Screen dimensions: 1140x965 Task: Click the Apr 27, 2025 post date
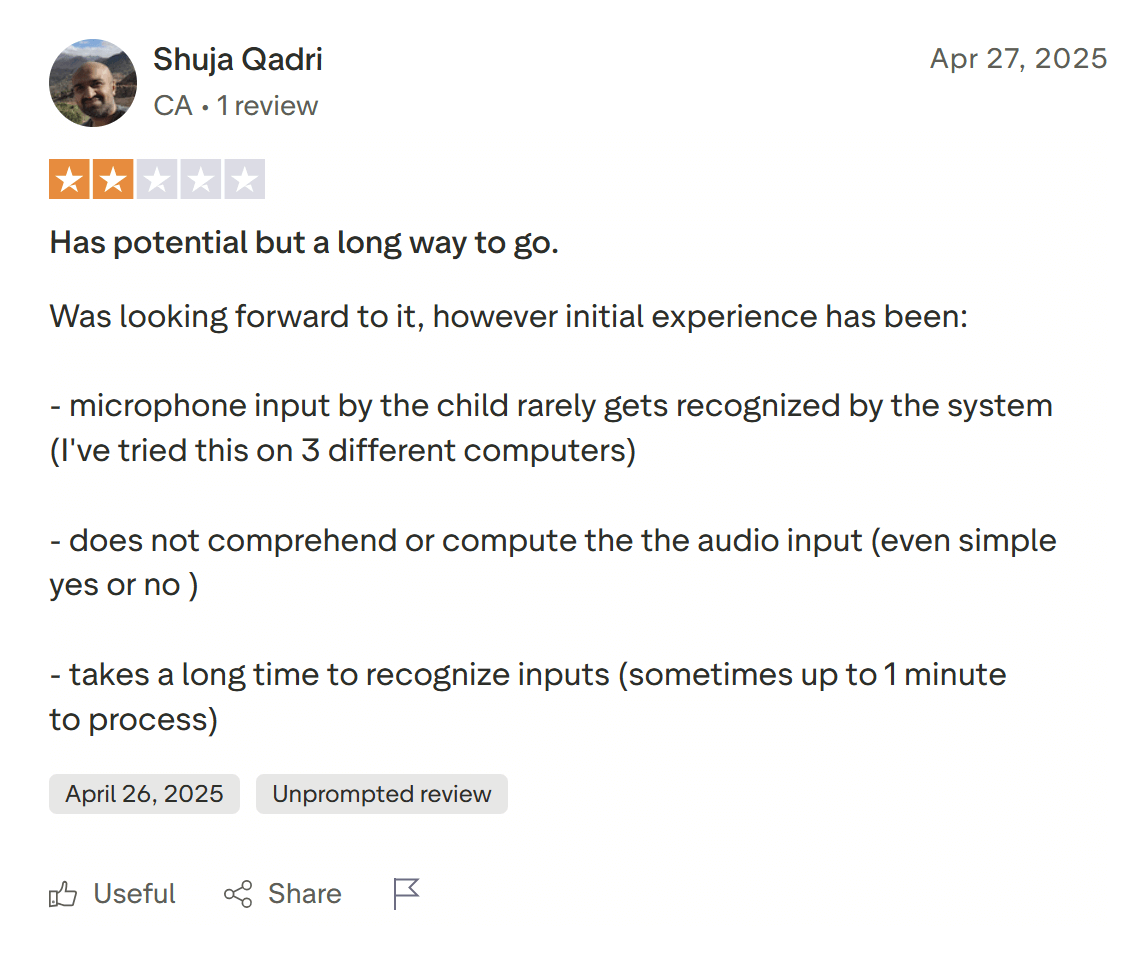click(1018, 59)
